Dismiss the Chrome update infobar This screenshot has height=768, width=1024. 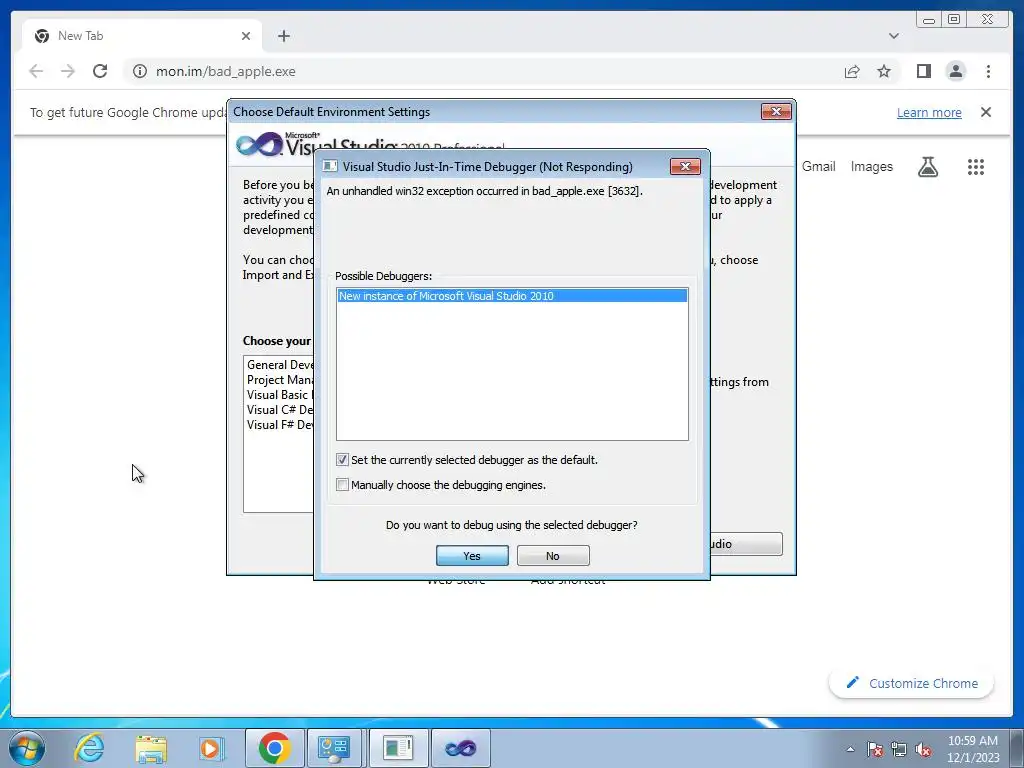pyautogui.click(x=985, y=112)
